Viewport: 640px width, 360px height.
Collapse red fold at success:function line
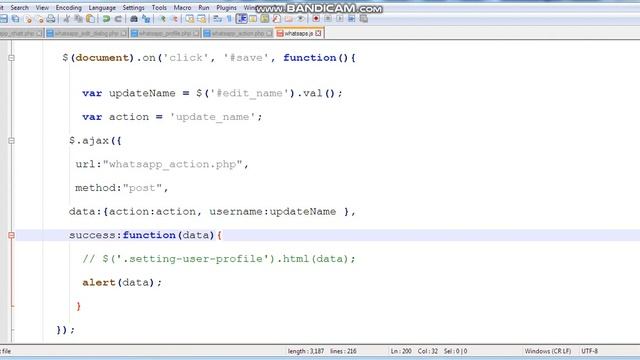click(11, 236)
